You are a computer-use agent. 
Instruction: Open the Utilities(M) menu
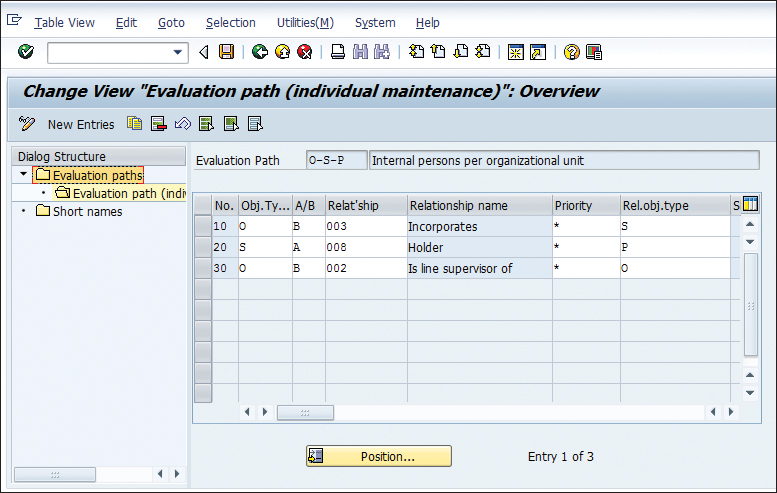click(x=305, y=23)
